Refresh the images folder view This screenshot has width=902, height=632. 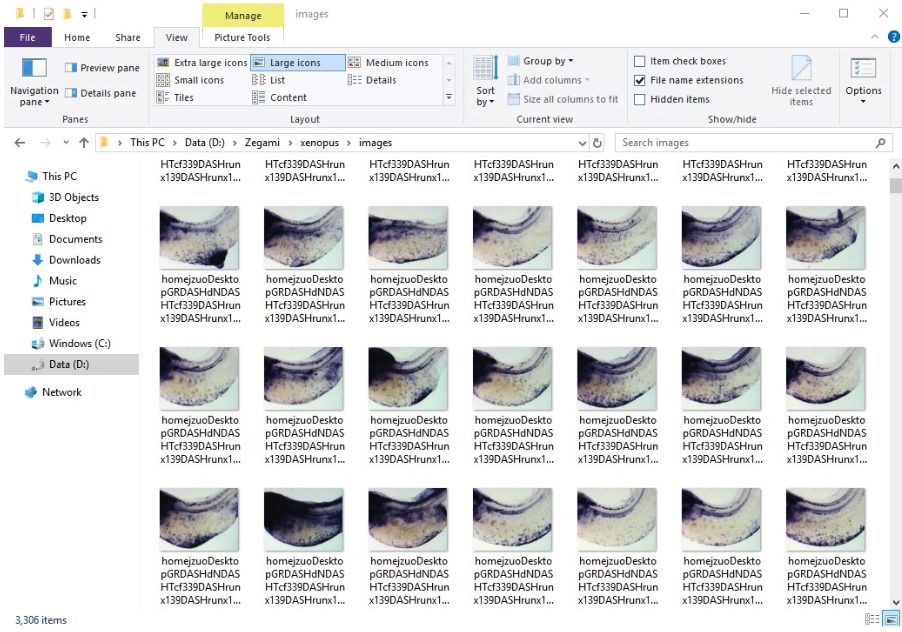[597, 143]
